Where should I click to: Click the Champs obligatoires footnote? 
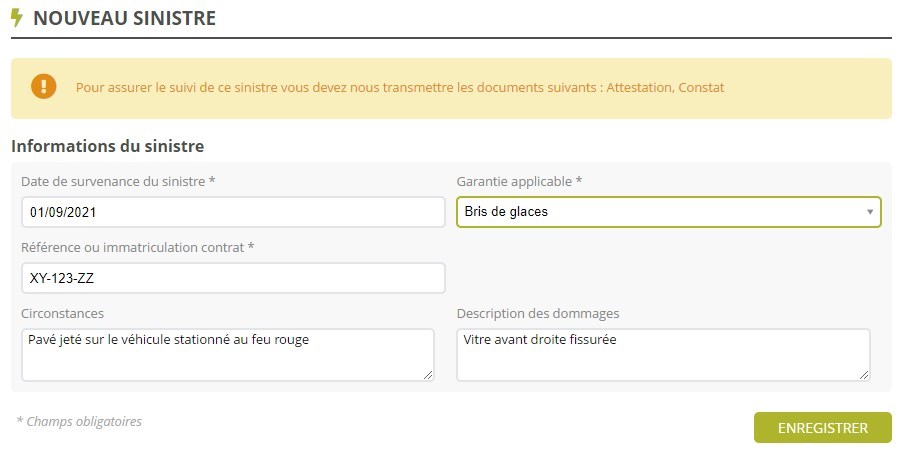[79, 422]
